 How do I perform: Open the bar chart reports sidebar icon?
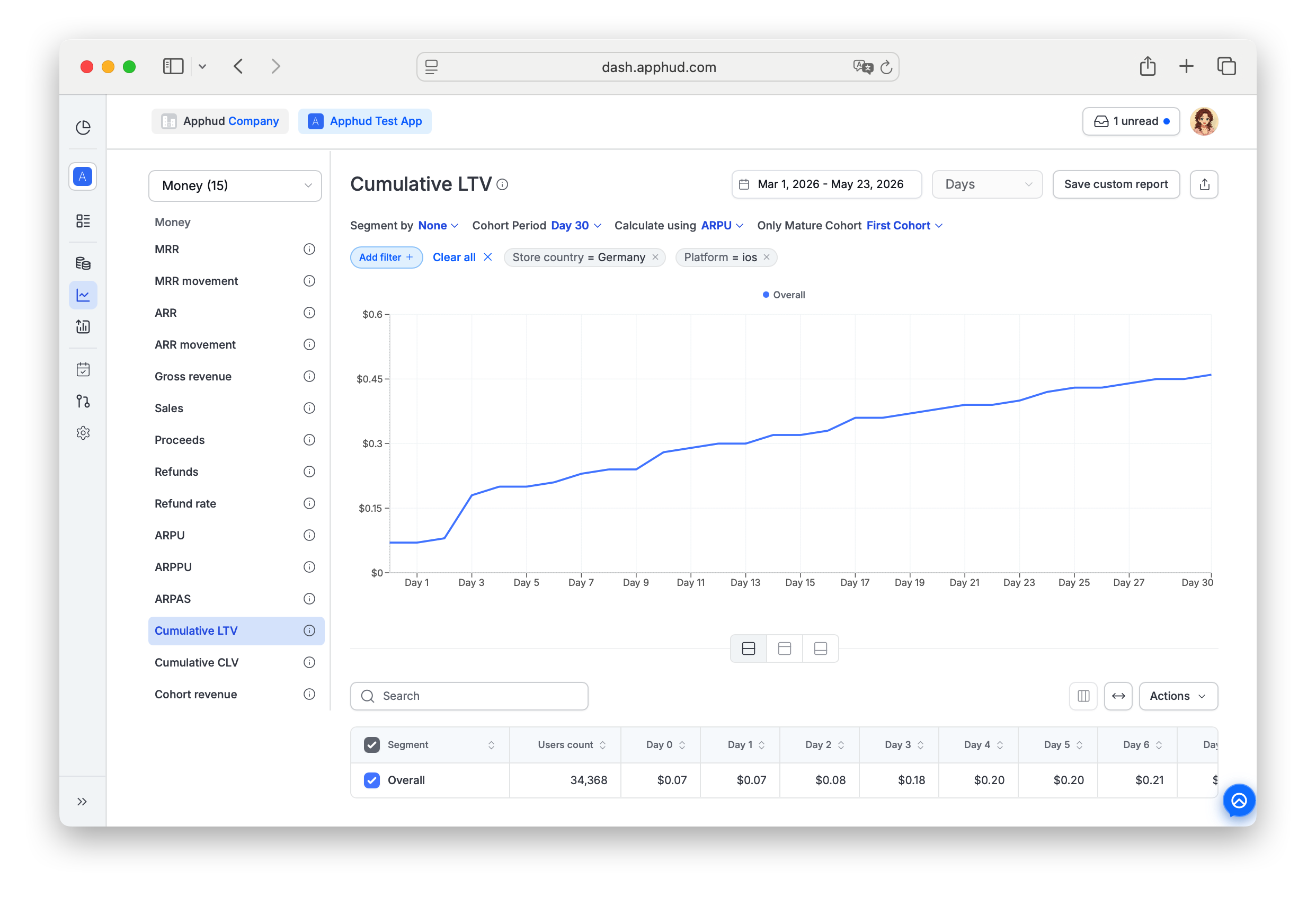tap(83, 326)
